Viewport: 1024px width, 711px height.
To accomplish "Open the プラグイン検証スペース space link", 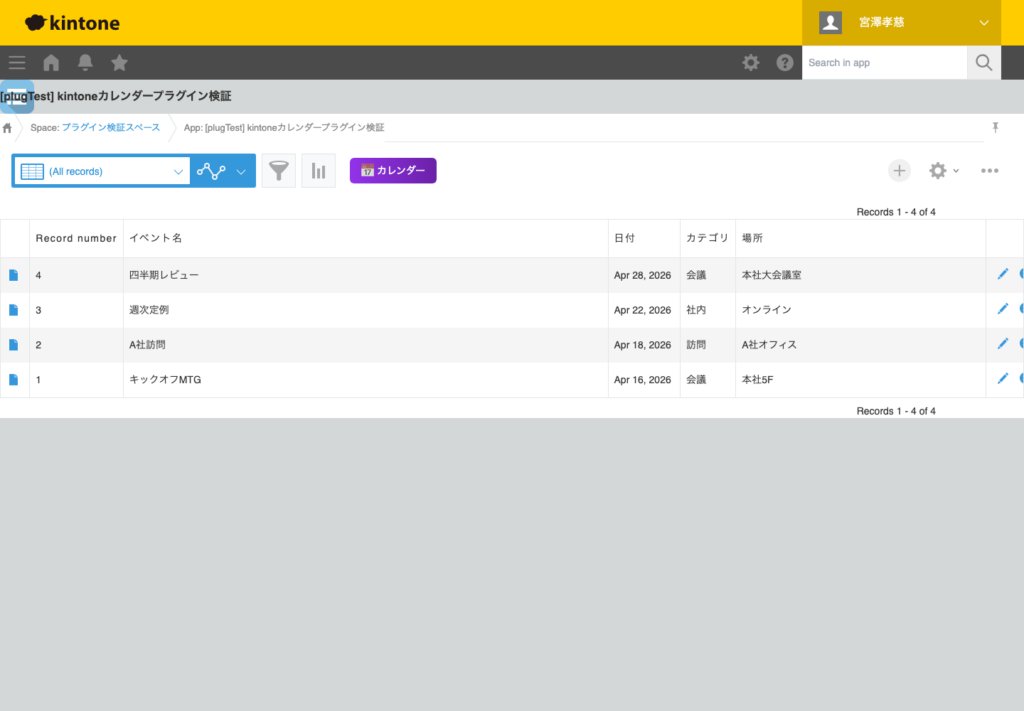I will [110, 128].
